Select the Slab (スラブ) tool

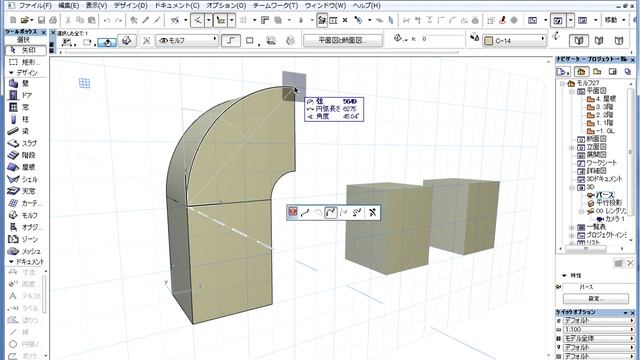tap(24, 143)
